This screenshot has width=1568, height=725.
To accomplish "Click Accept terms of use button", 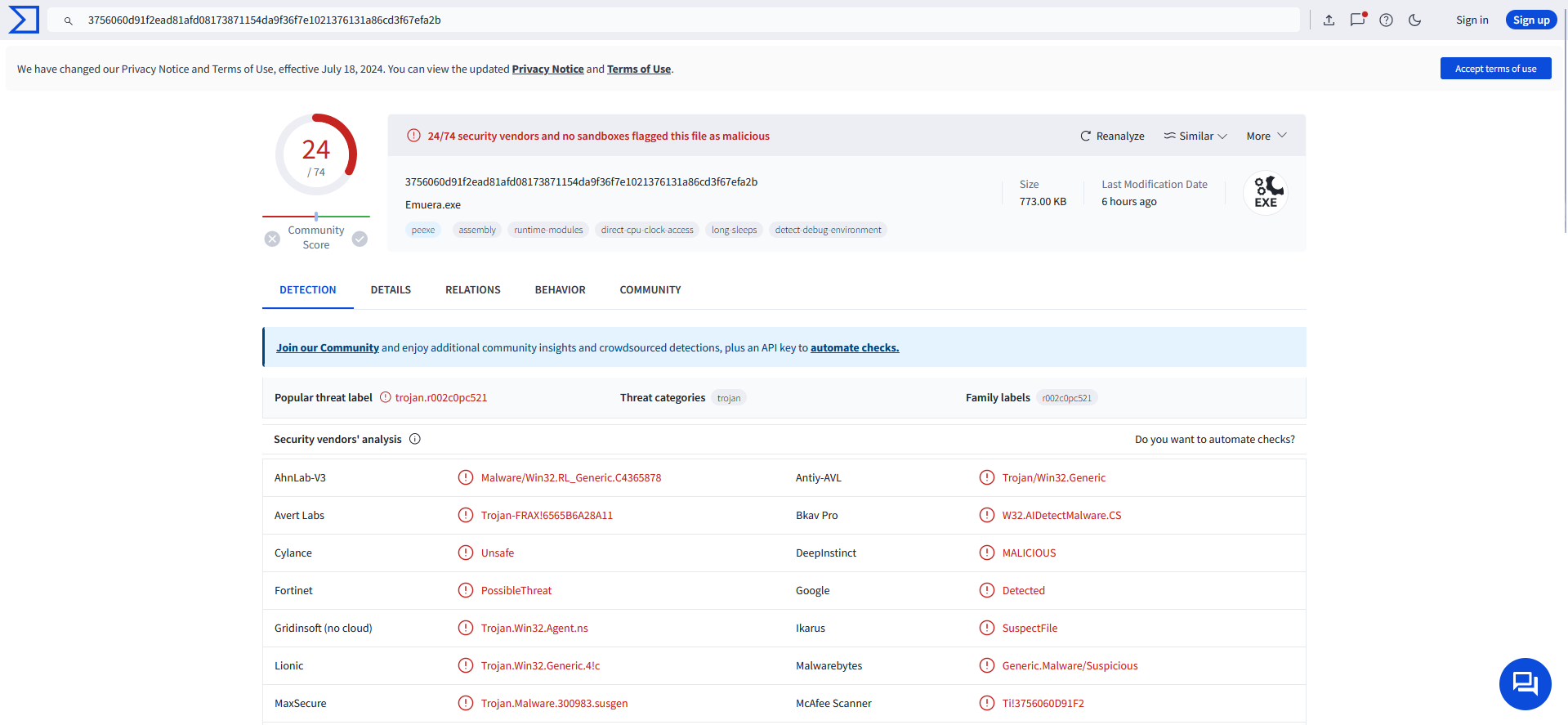I will click(x=1495, y=69).
